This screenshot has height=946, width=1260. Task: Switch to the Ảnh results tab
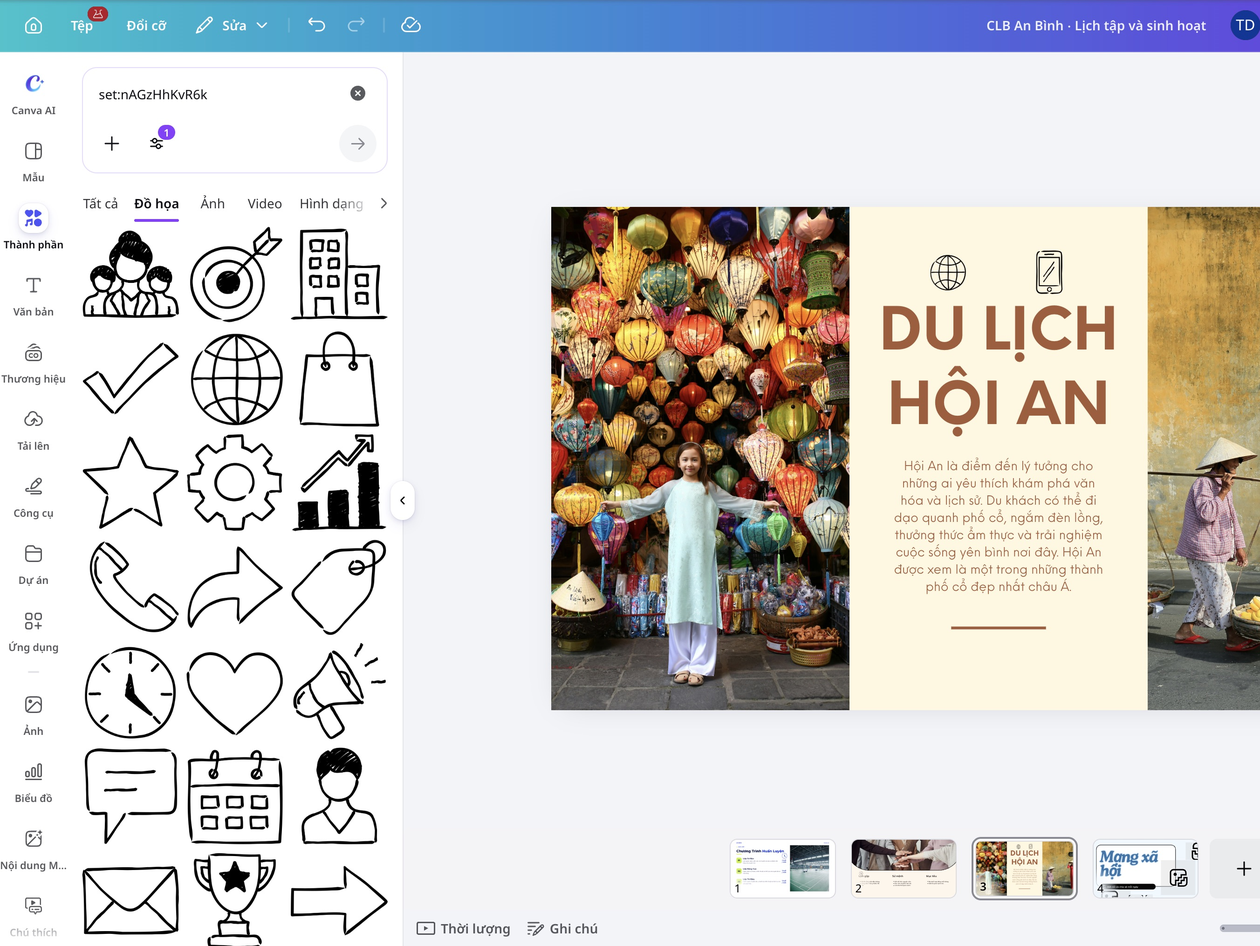pos(212,204)
